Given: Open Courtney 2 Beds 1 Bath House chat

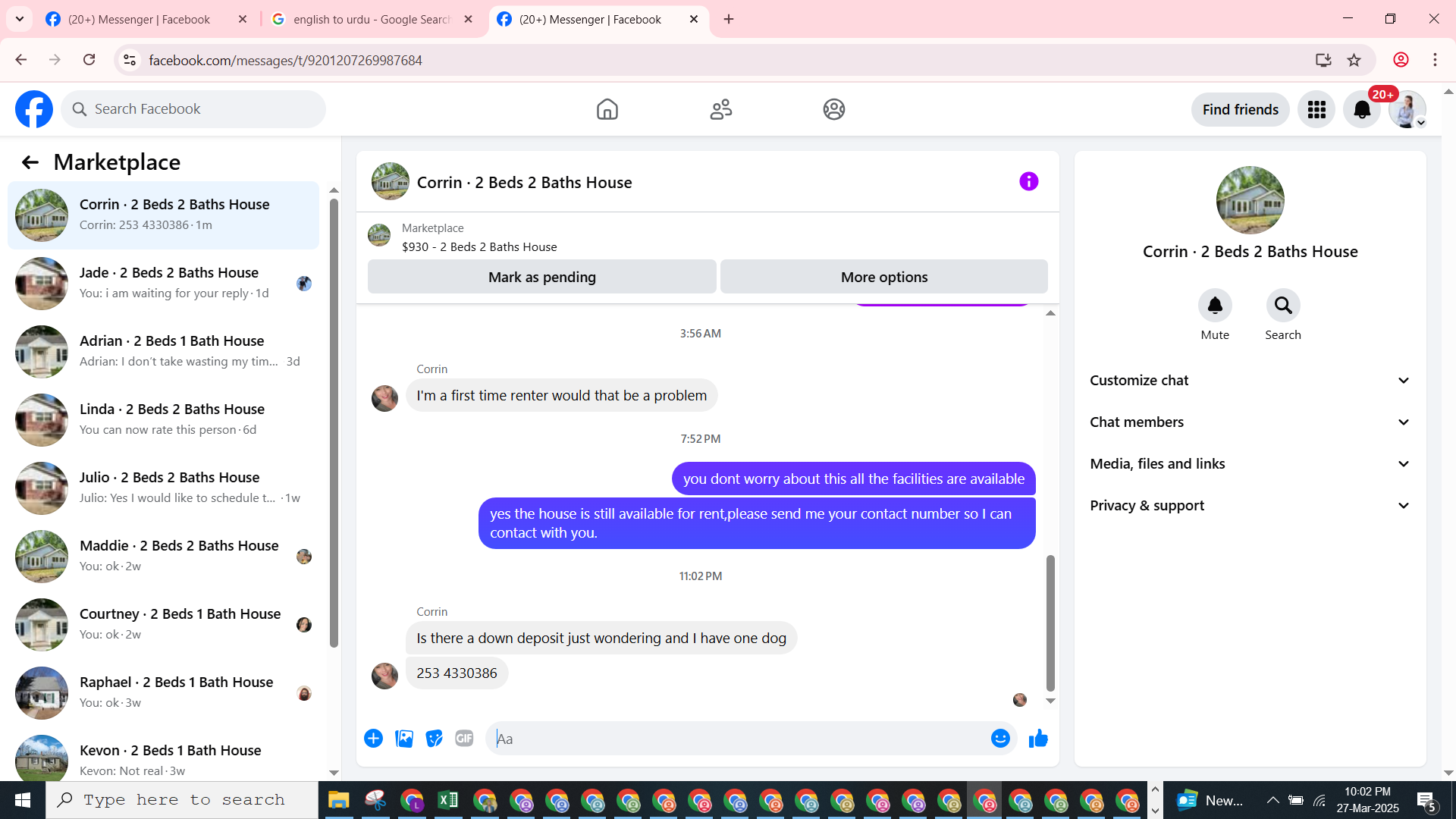Looking at the screenshot, I should 163,624.
